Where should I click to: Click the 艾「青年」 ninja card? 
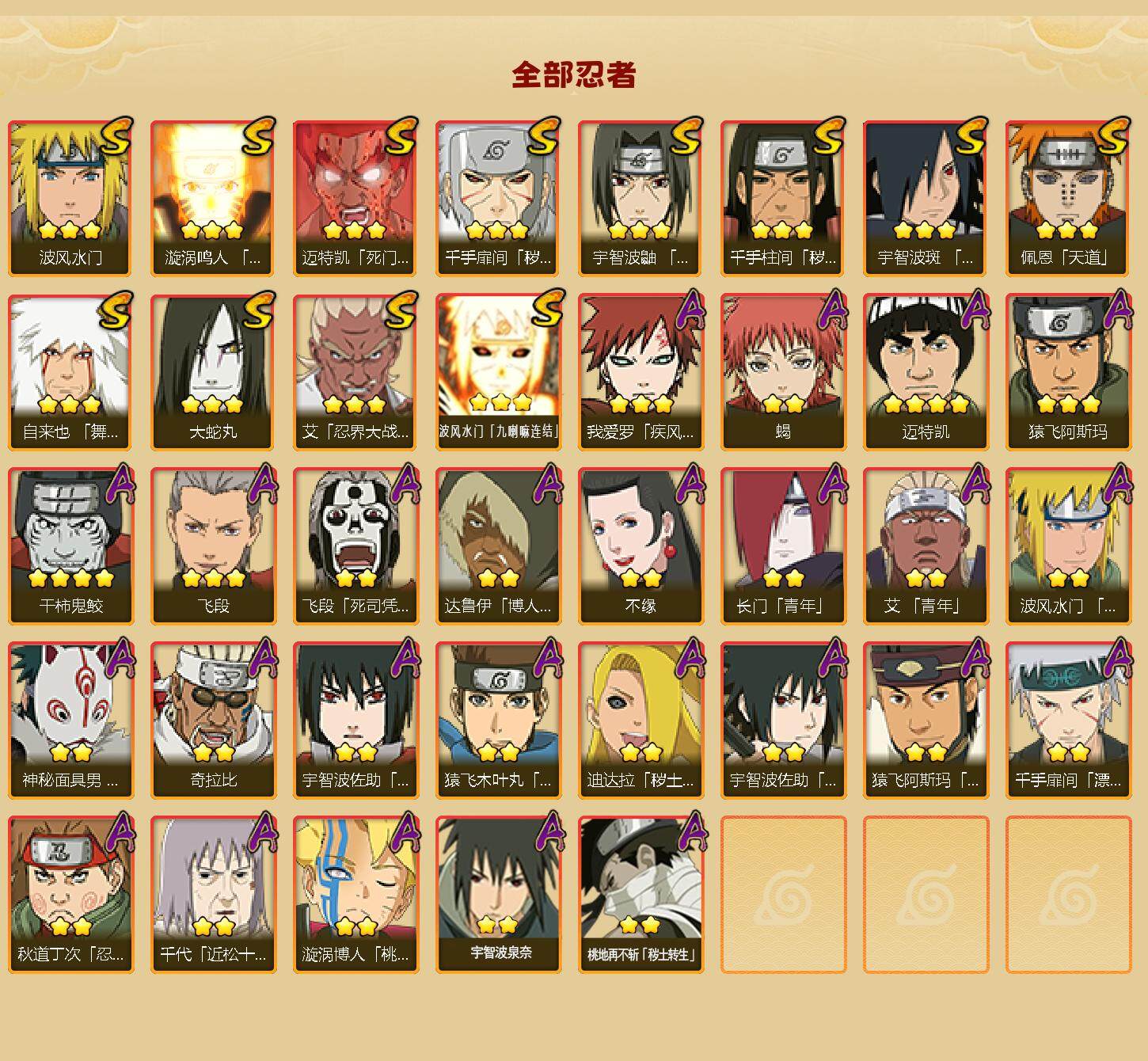coord(926,546)
